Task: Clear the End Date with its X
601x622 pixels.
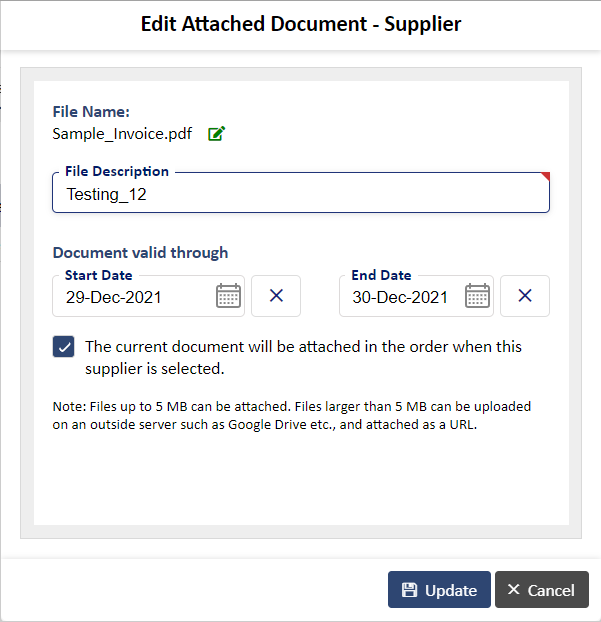Action: click(x=525, y=296)
